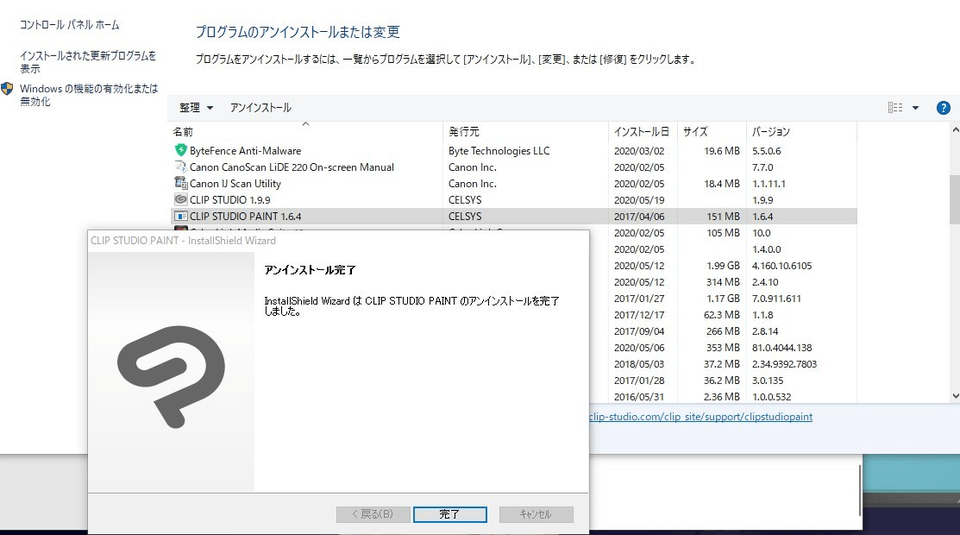Viewport: 960px width, 535px height.
Task: Sort list by 発行元 column header
Action: click(x=464, y=132)
